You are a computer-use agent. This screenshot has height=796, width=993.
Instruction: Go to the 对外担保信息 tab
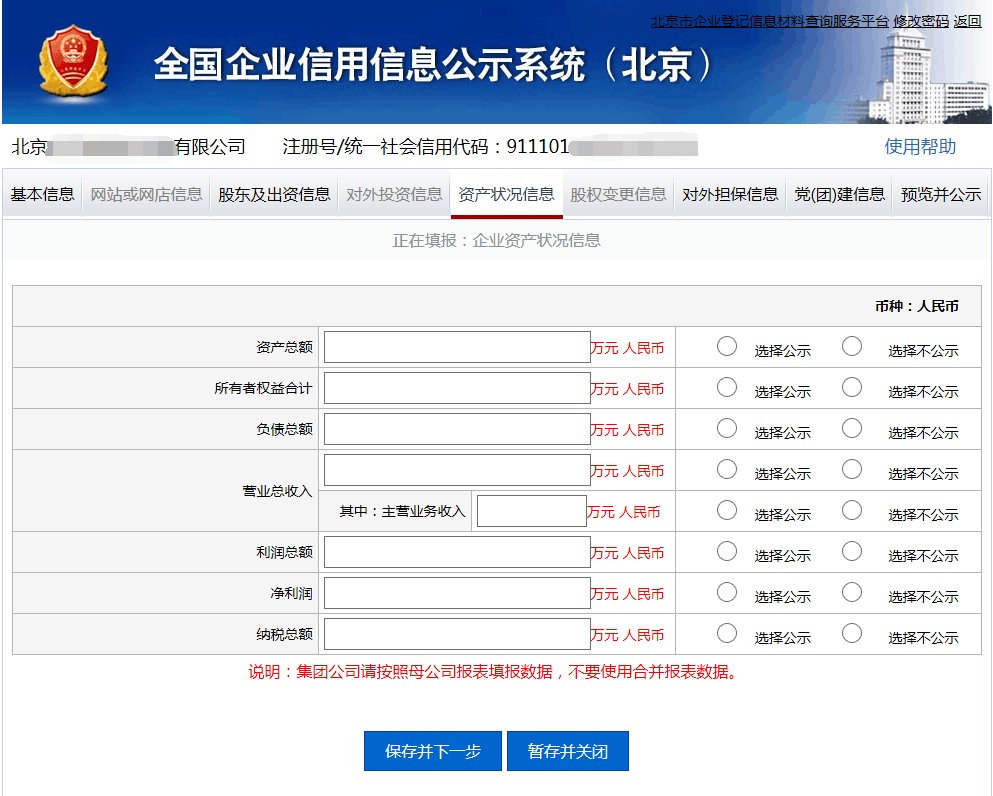pyautogui.click(x=730, y=194)
